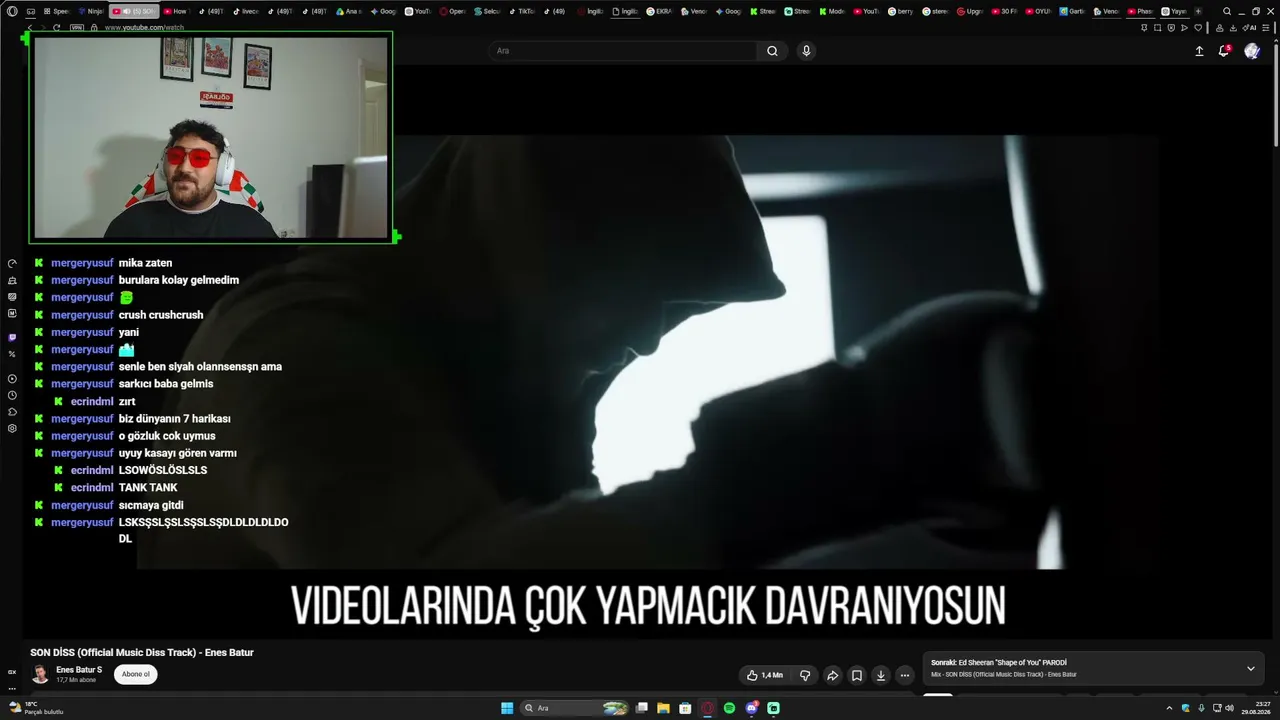The height and width of the screenshot is (720, 1280).
Task: Click the video title SON DİSS text
Action: (x=142, y=653)
